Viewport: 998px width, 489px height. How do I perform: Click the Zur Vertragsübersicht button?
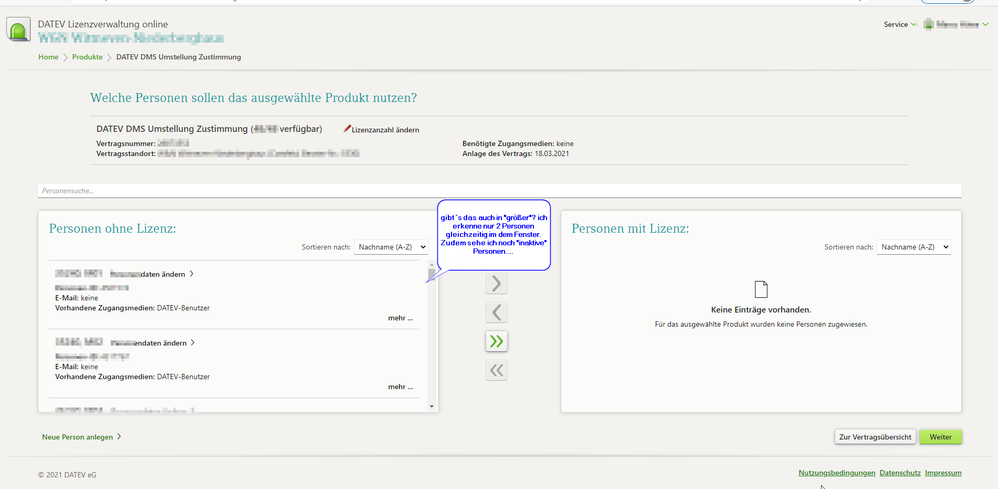(875, 437)
